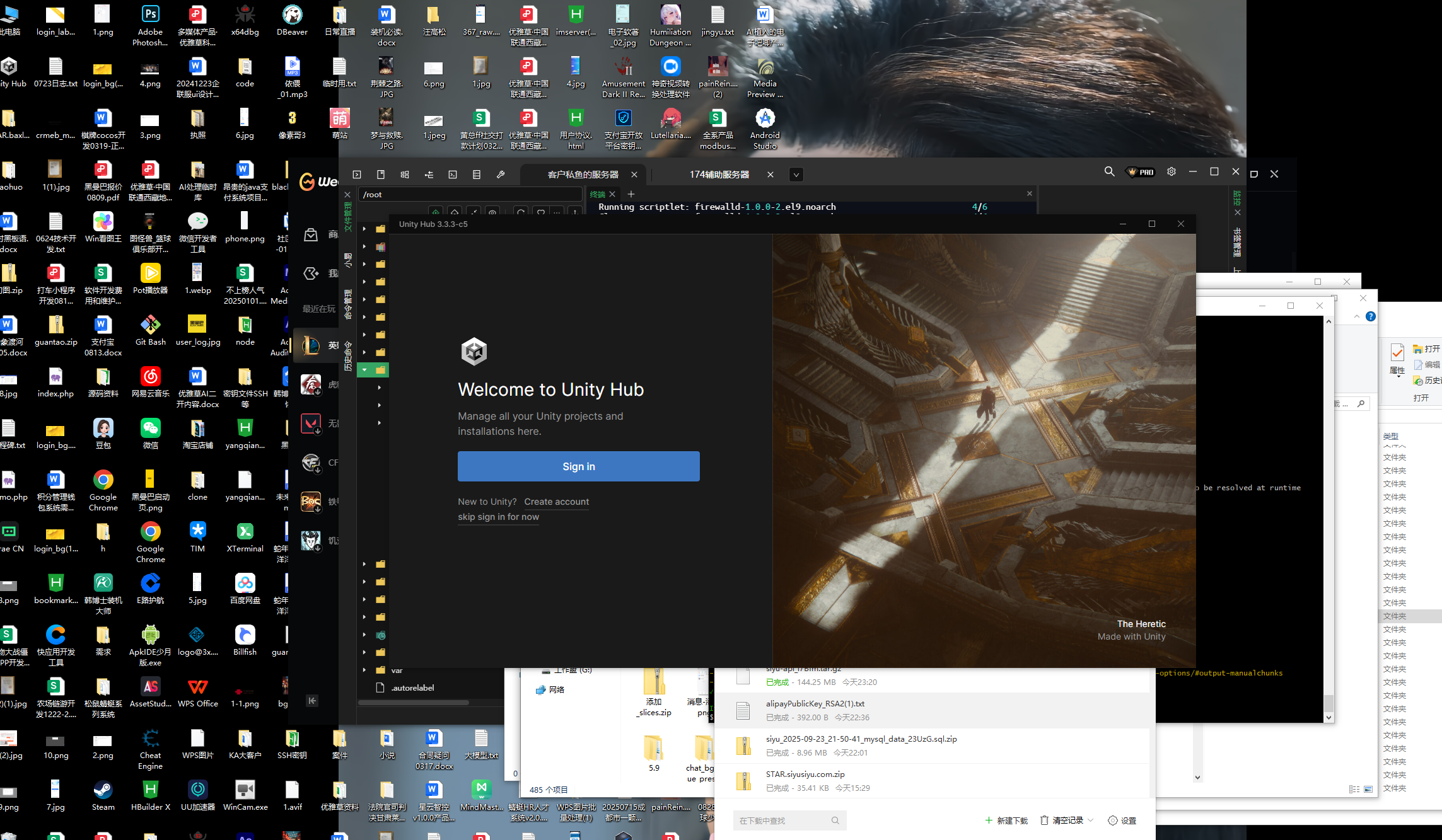Click 新建下载 in download manager
This screenshot has width=1442, height=840.
[1006, 820]
